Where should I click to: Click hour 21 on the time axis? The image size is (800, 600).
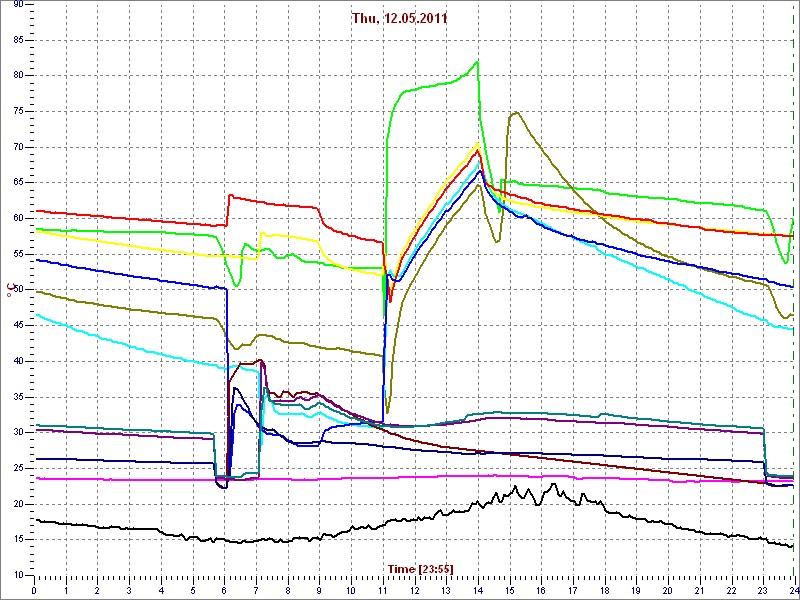[698, 590]
